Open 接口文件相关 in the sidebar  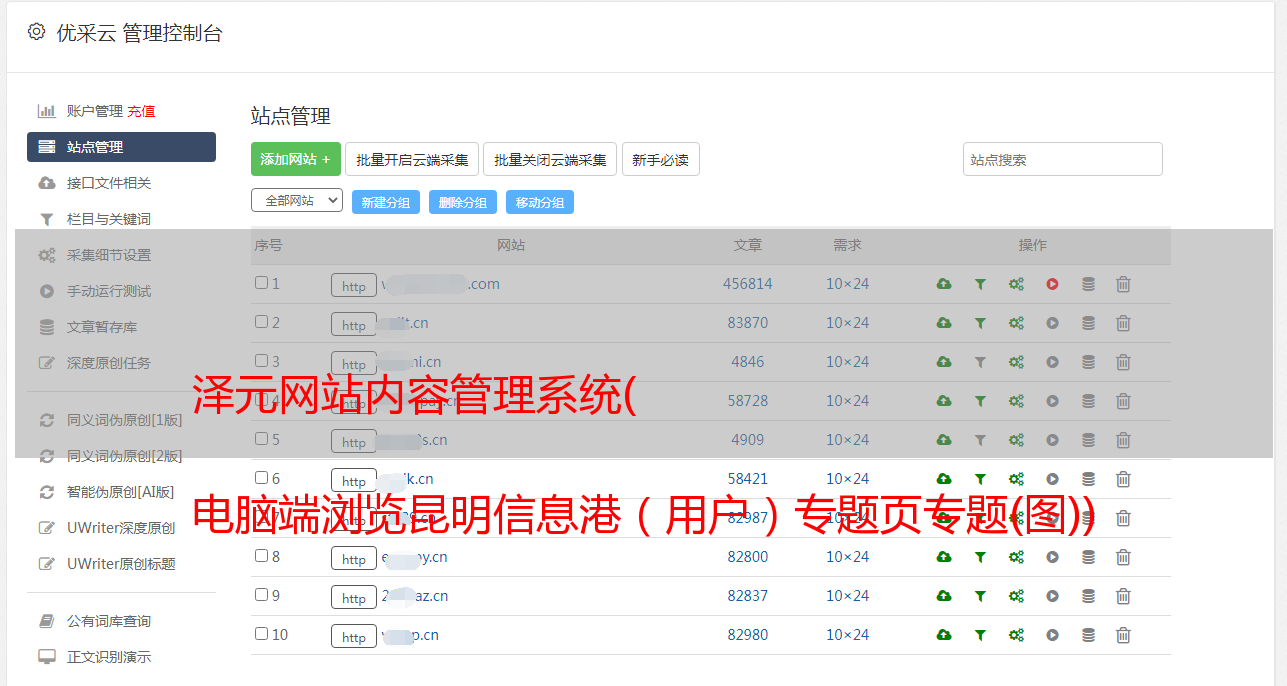coord(109,183)
